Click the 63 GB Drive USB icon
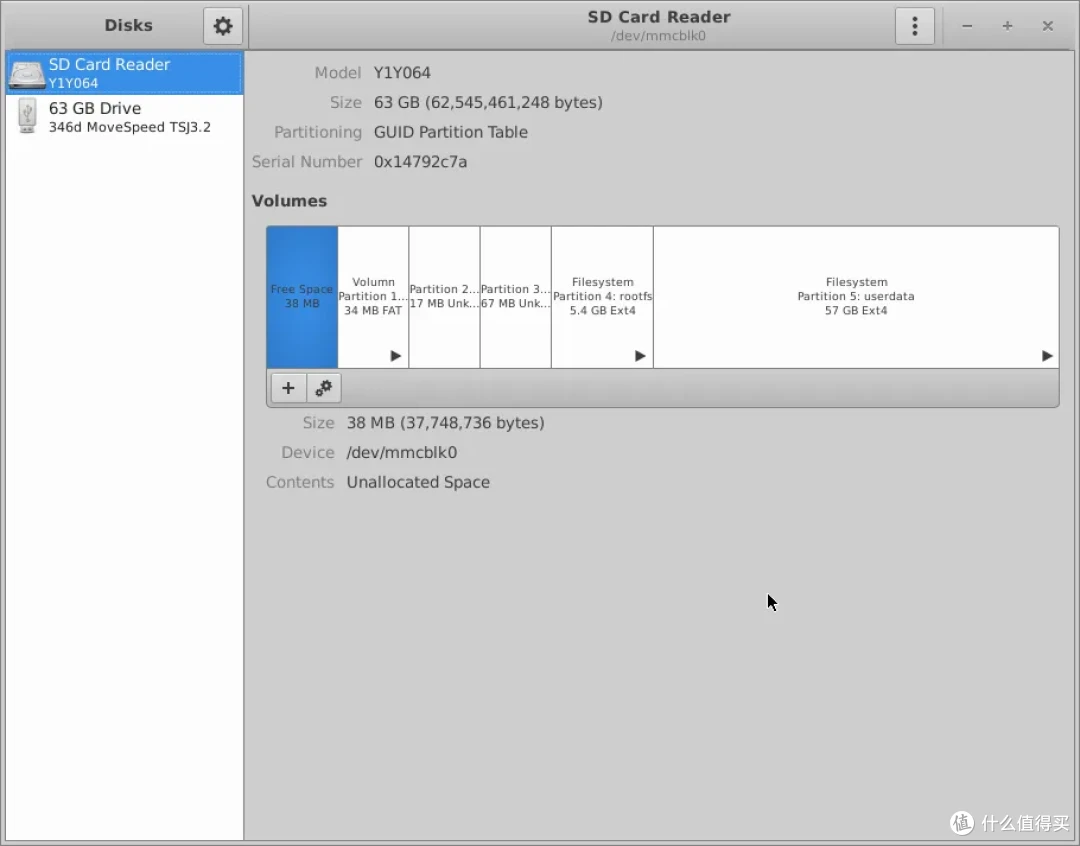This screenshot has width=1080, height=846. (27, 116)
